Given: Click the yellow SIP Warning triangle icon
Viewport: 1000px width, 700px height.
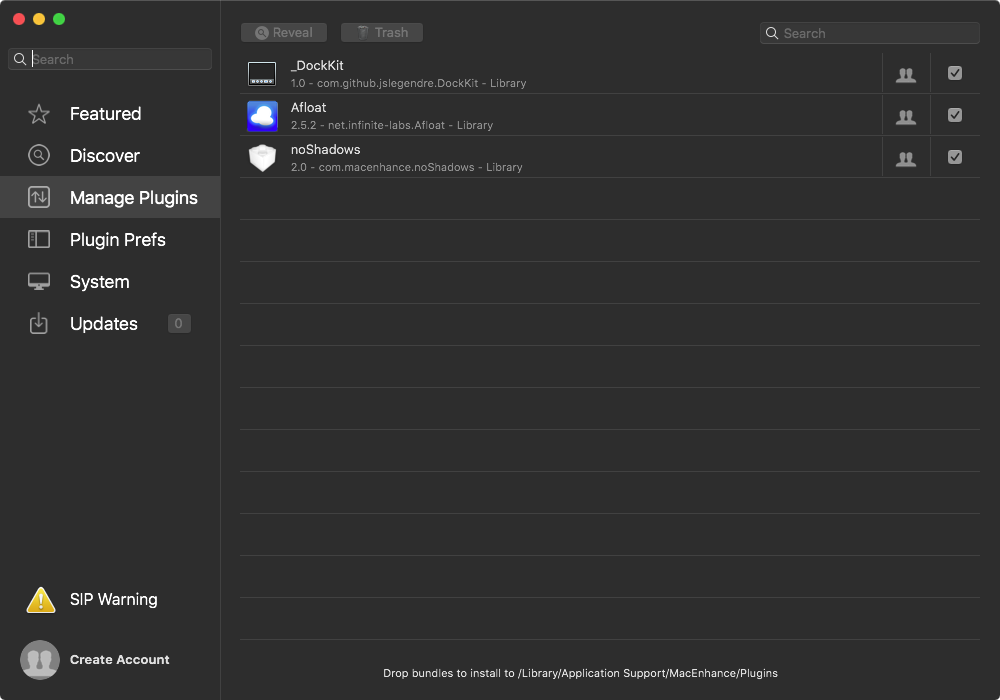Looking at the screenshot, I should click(x=41, y=600).
